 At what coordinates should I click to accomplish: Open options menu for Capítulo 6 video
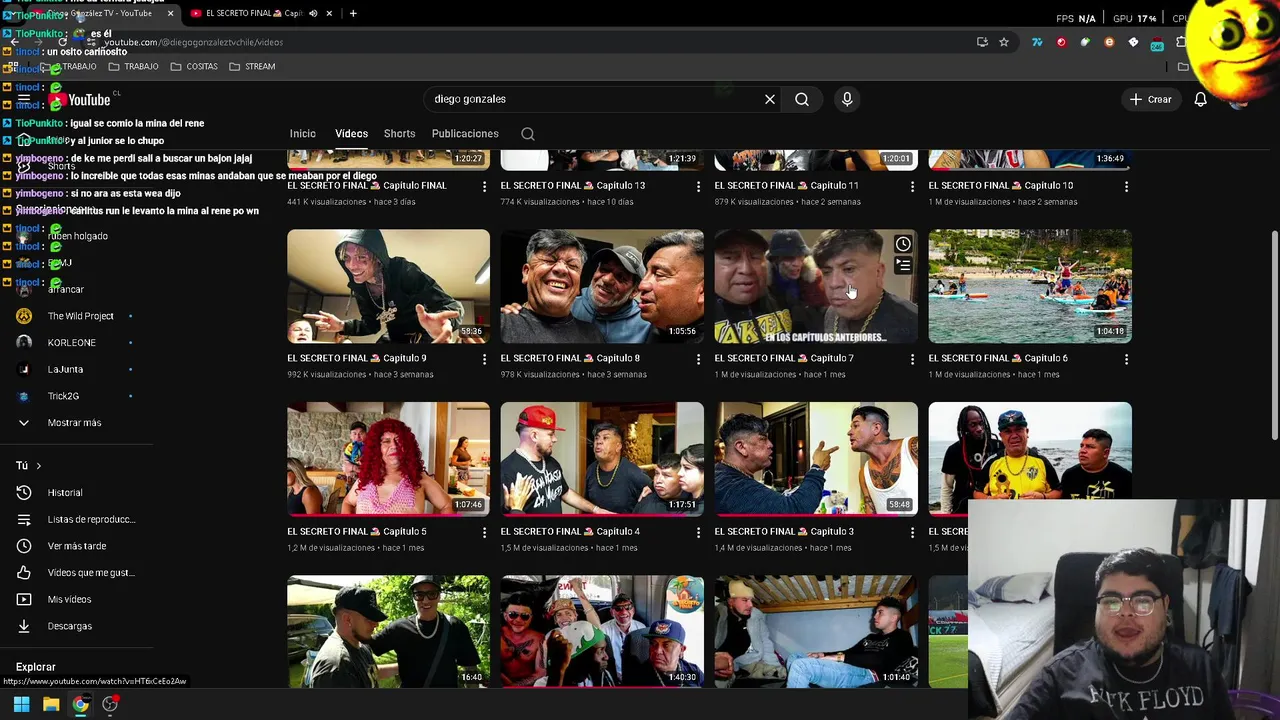point(1126,359)
